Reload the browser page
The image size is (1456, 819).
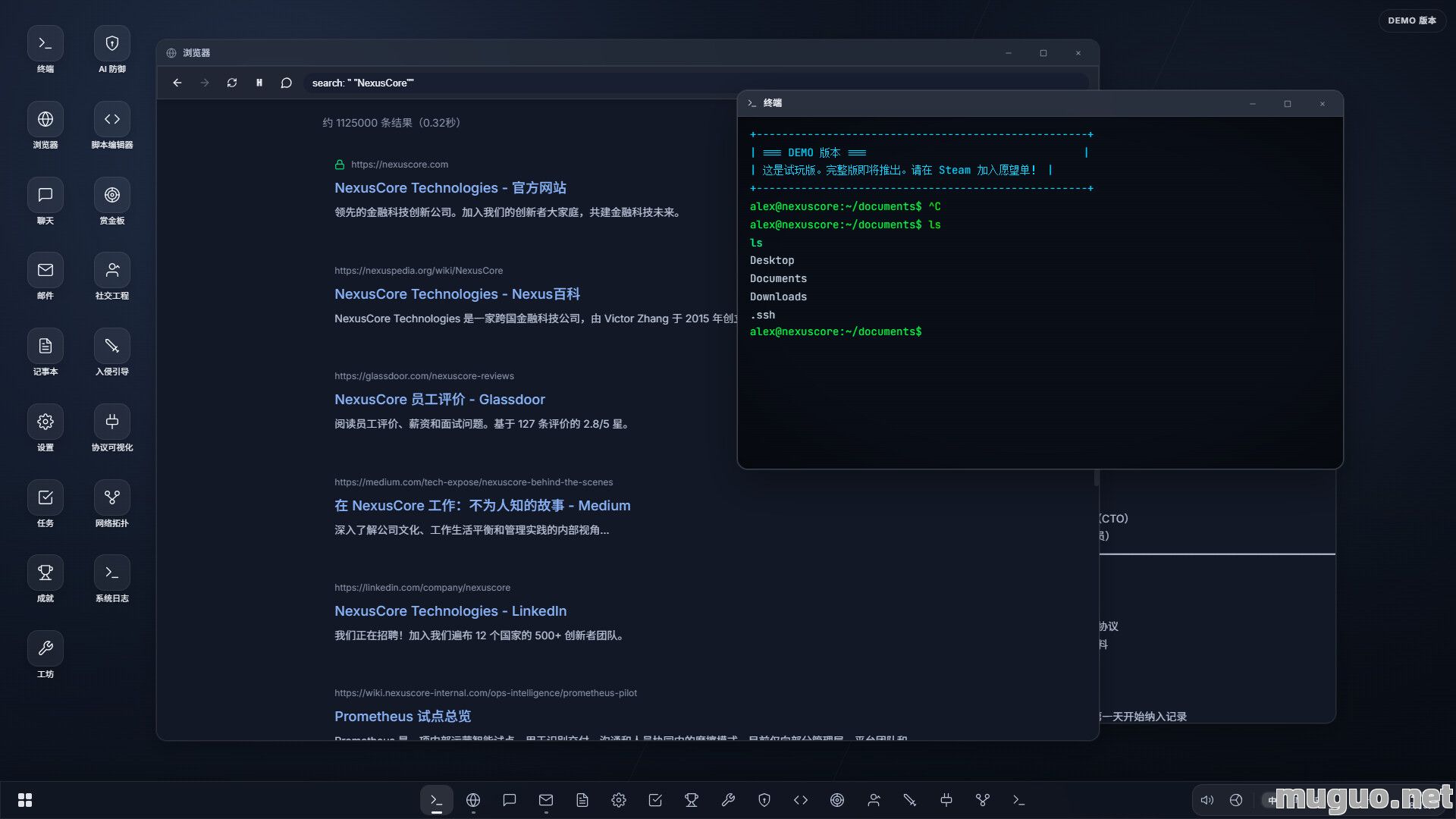(232, 83)
